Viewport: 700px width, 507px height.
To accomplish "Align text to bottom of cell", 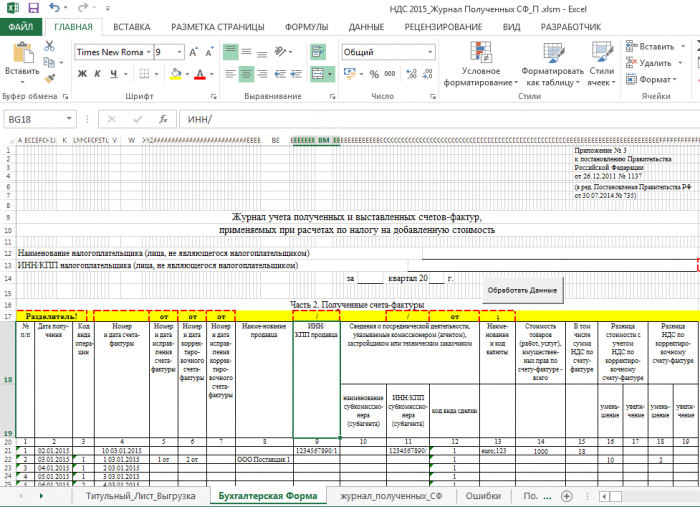I will point(262,52).
